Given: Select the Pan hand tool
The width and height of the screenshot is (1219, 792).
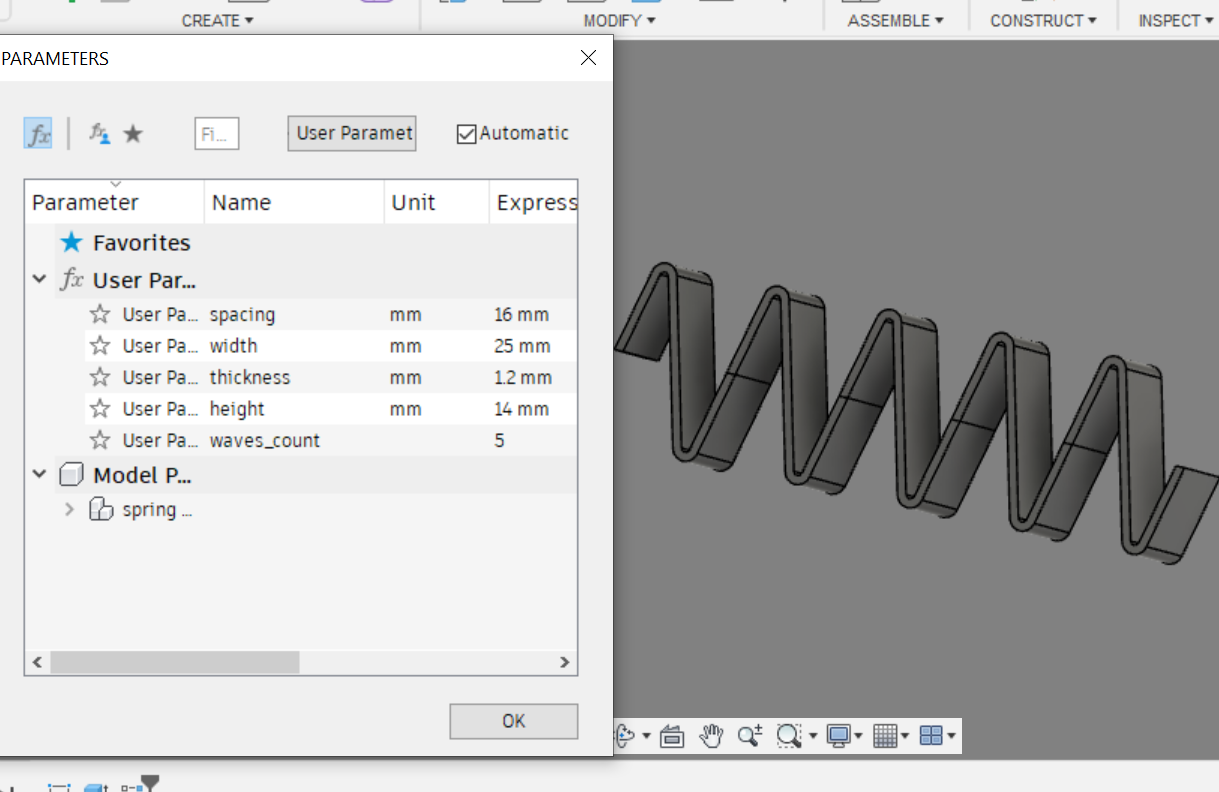Looking at the screenshot, I should click(711, 737).
